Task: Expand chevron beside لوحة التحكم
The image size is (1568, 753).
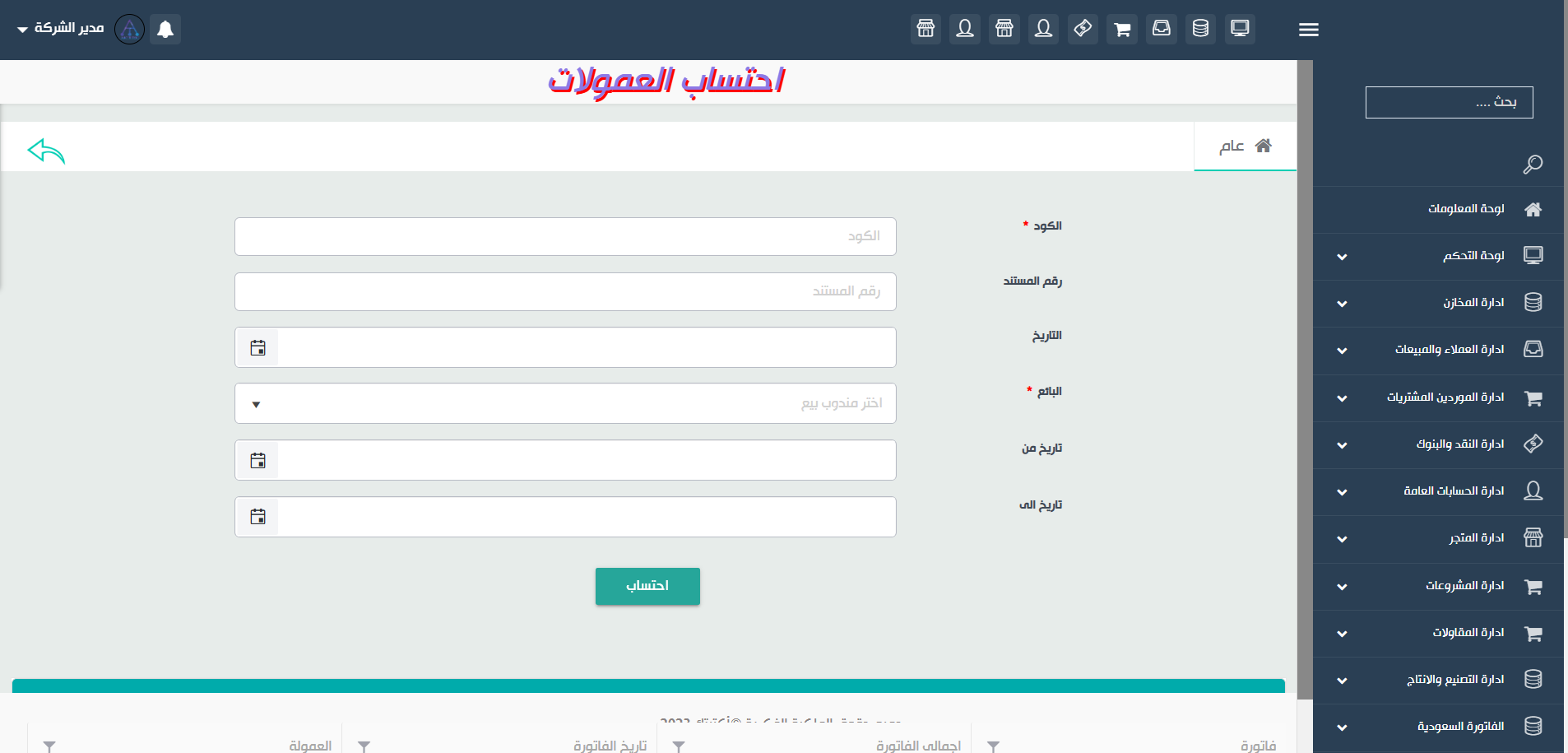Action: [1342, 257]
